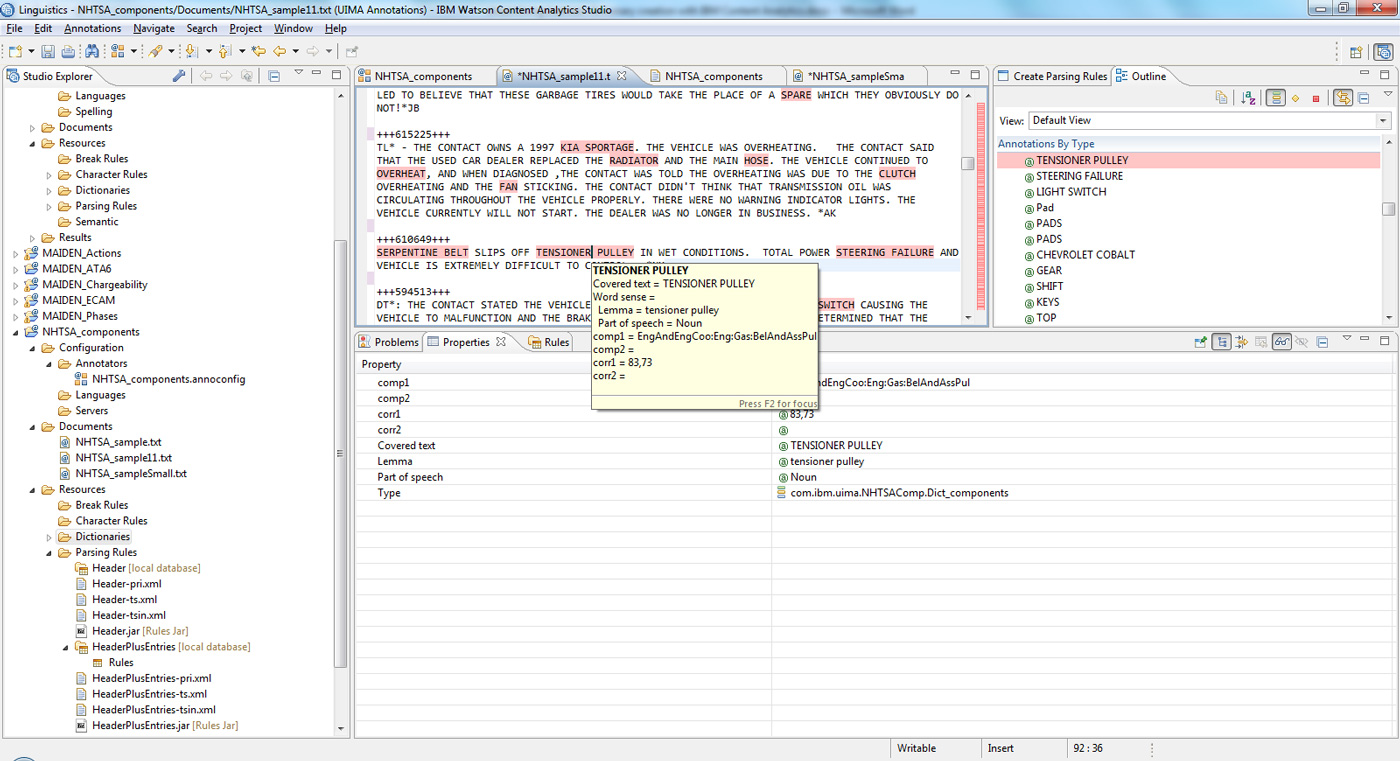Screen dimensions: 1400x761
Task: Click the Open Perspective icon
Action: [1356, 52]
